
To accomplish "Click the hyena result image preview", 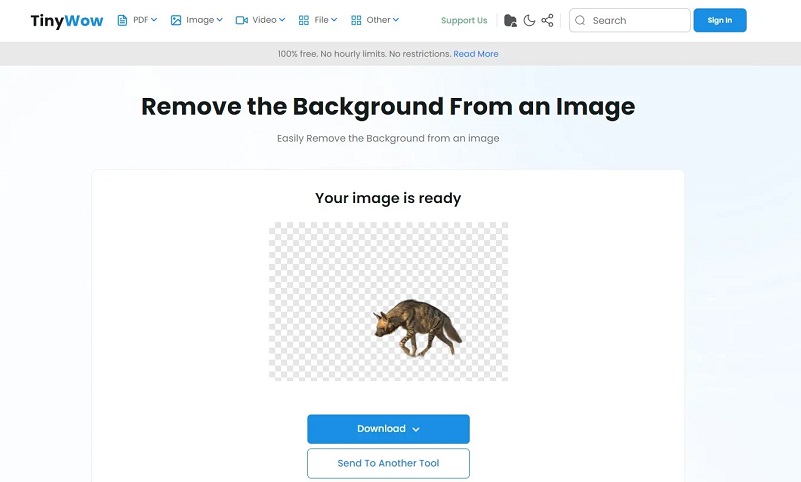I will [388, 301].
